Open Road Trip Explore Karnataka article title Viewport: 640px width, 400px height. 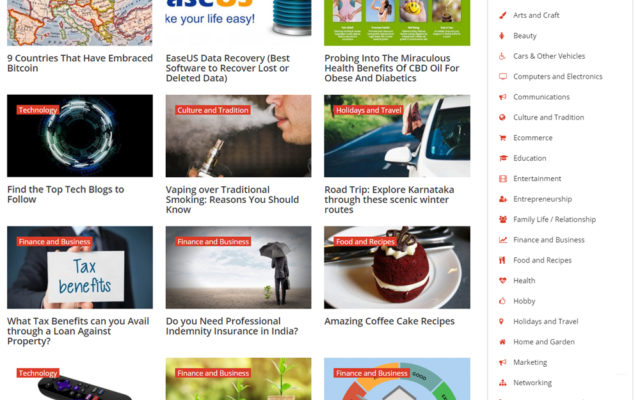coord(389,200)
